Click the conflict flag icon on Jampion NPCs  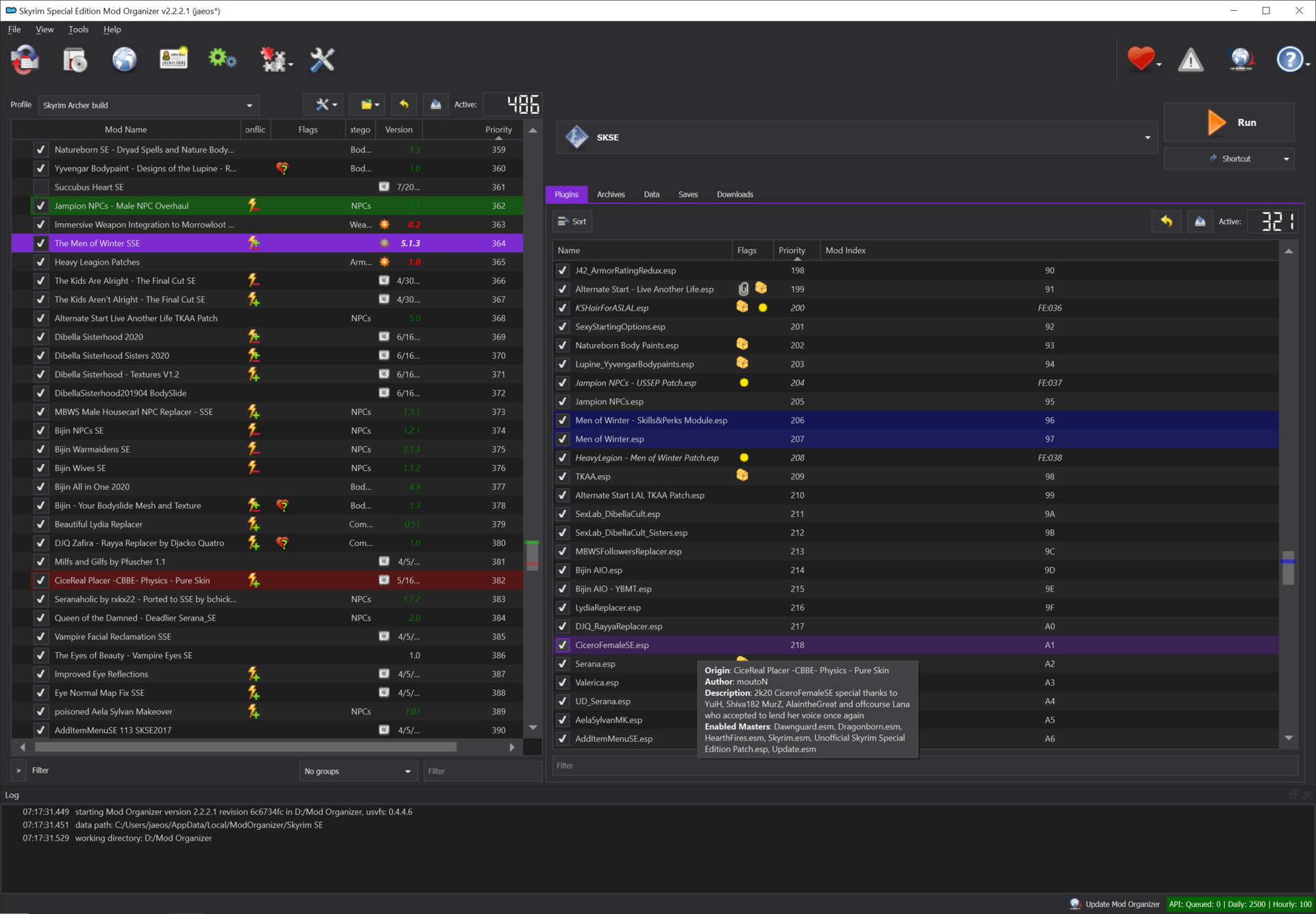pos(253,205)
